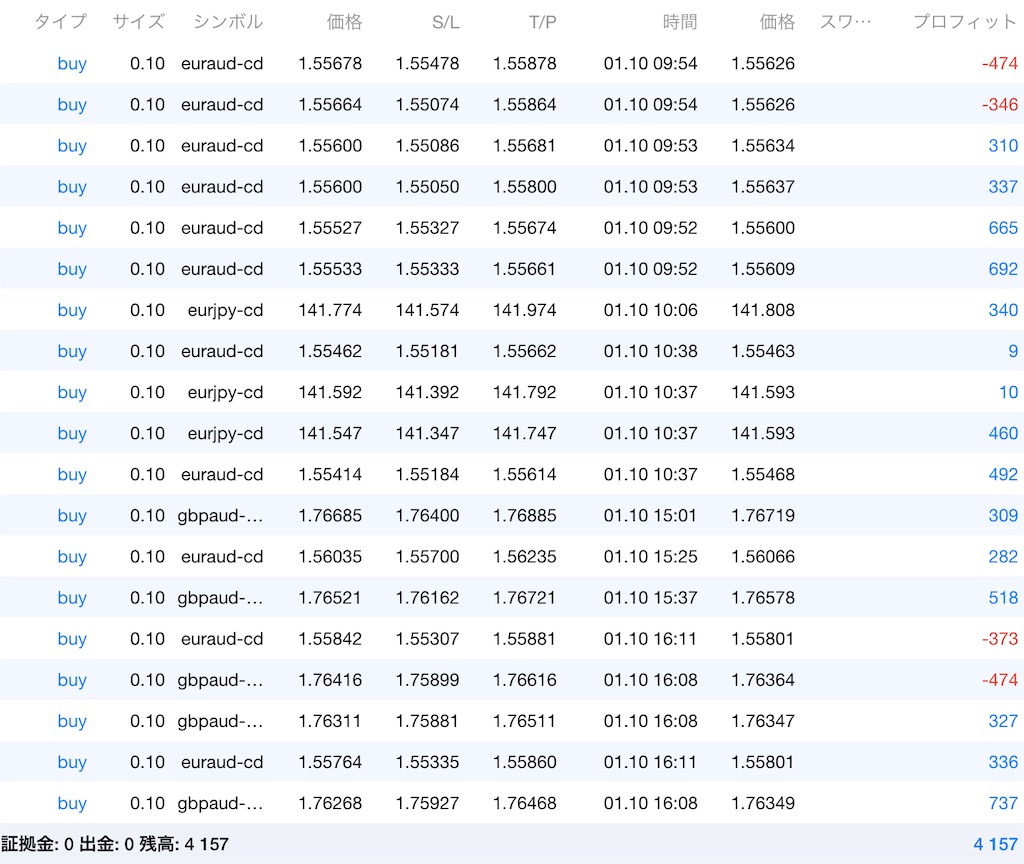Click T/P value 1.55681
The image size is (1024, 864).
[x=524, y=146]
